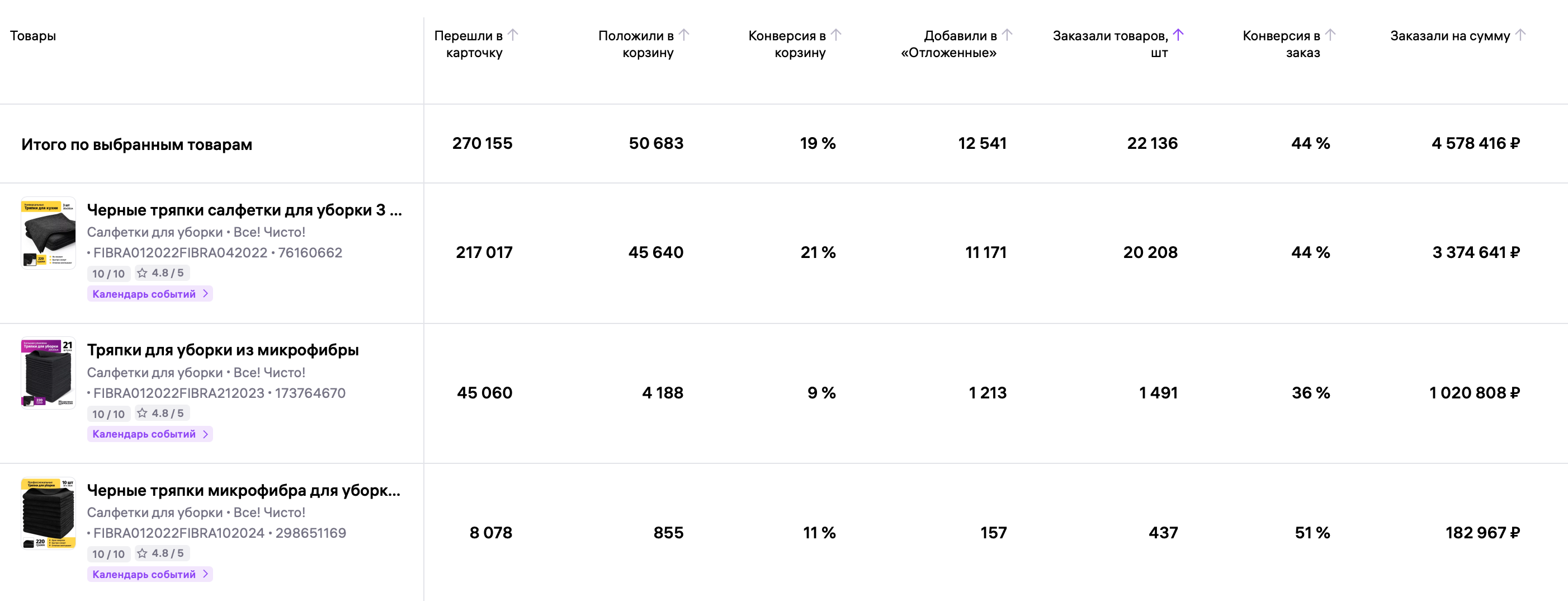1568x601 pixels.
Task: Open Календарь событий for product 173764670
Action: [x=150, y=434]
